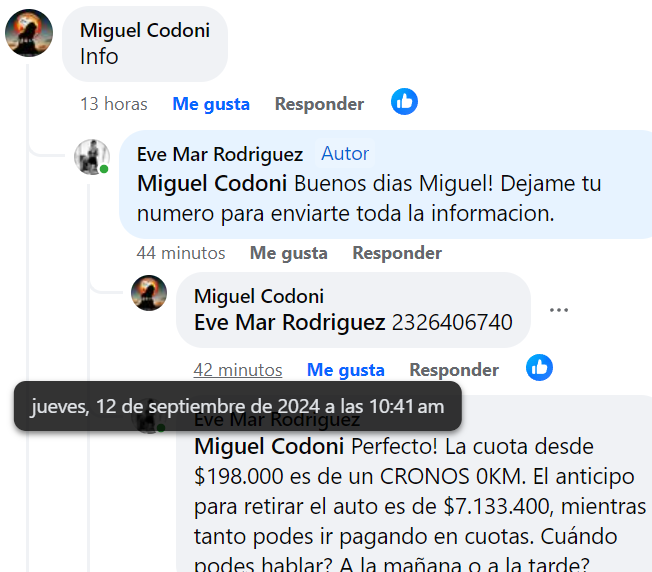Click Responder under the phone number reply
Image resolution: width=652 pixels, height=572 pixels.
(454, 370)
